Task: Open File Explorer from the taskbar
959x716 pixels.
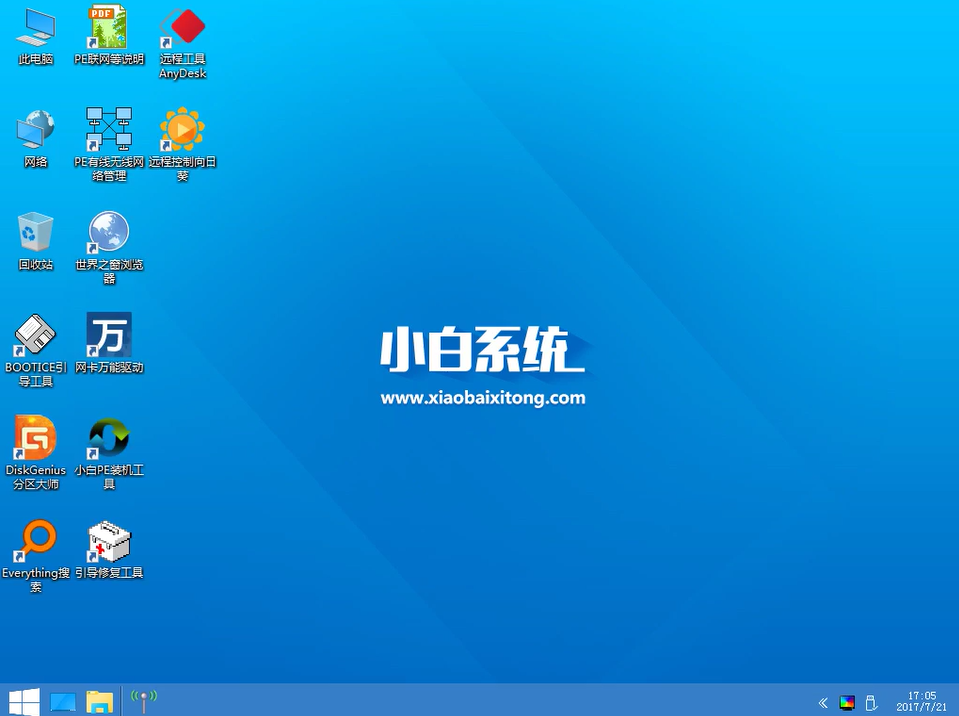Action: coord(99,701)
